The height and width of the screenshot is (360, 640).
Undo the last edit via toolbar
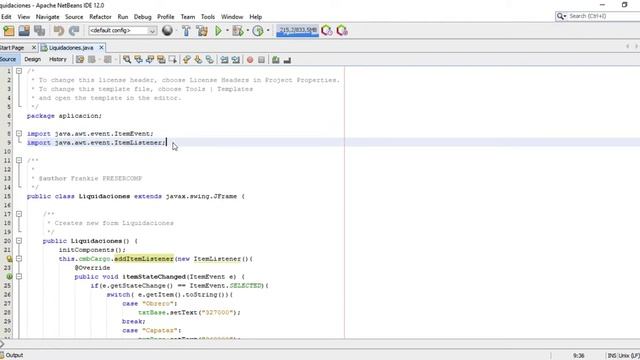click(59, 31)
